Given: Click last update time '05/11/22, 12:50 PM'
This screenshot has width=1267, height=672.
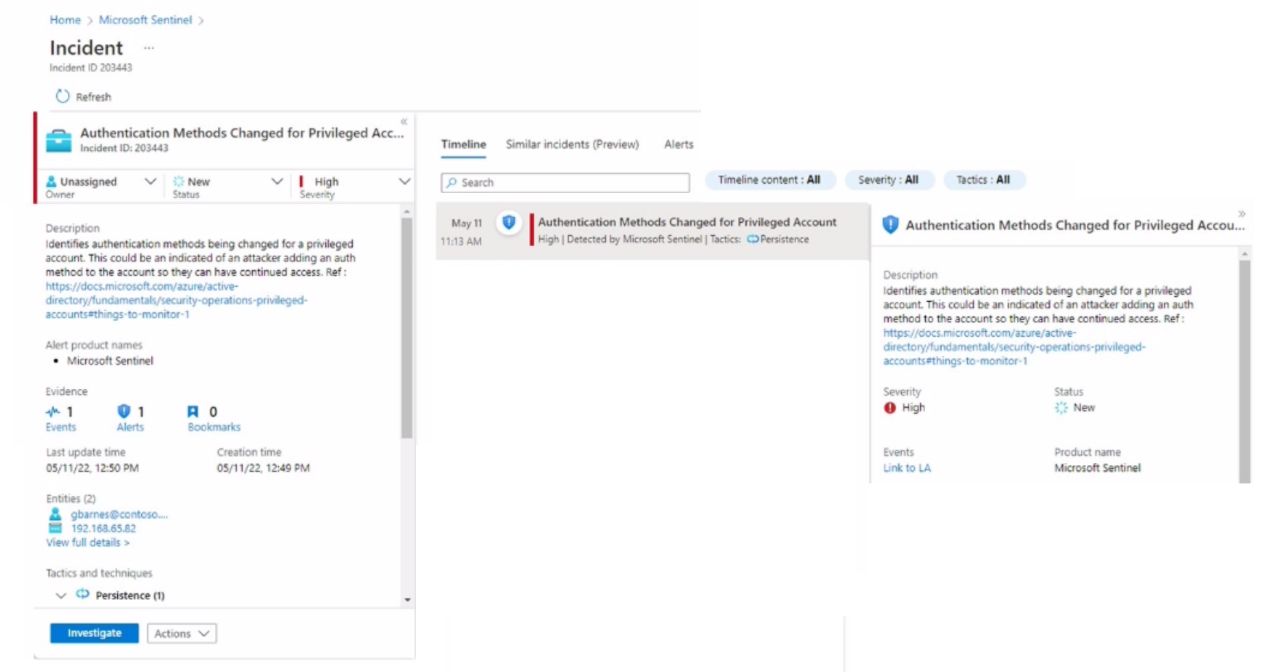Looking at the screenshot, I should coord(92,468).
